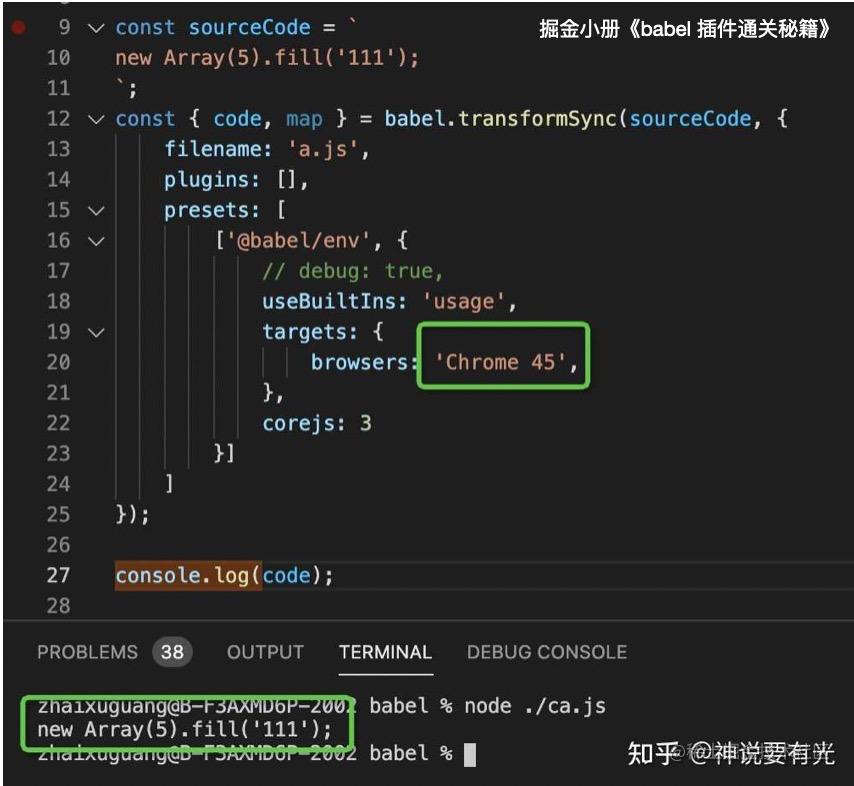This screenshot has height=786, width=854.
Task: Click the terminal command node ./ca.js
Action: [534, 706]
